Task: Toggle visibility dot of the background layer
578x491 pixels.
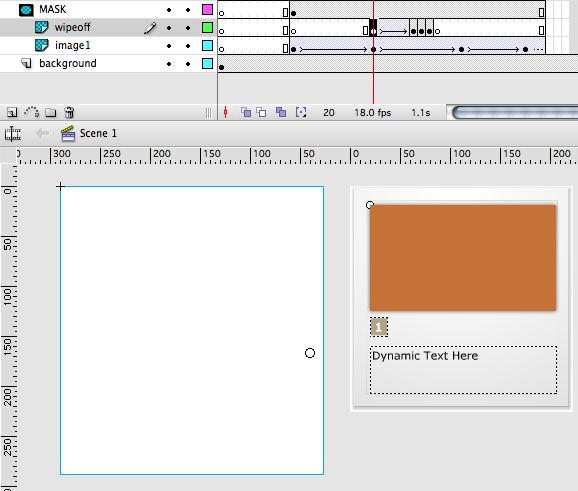Action: point(169,64)
